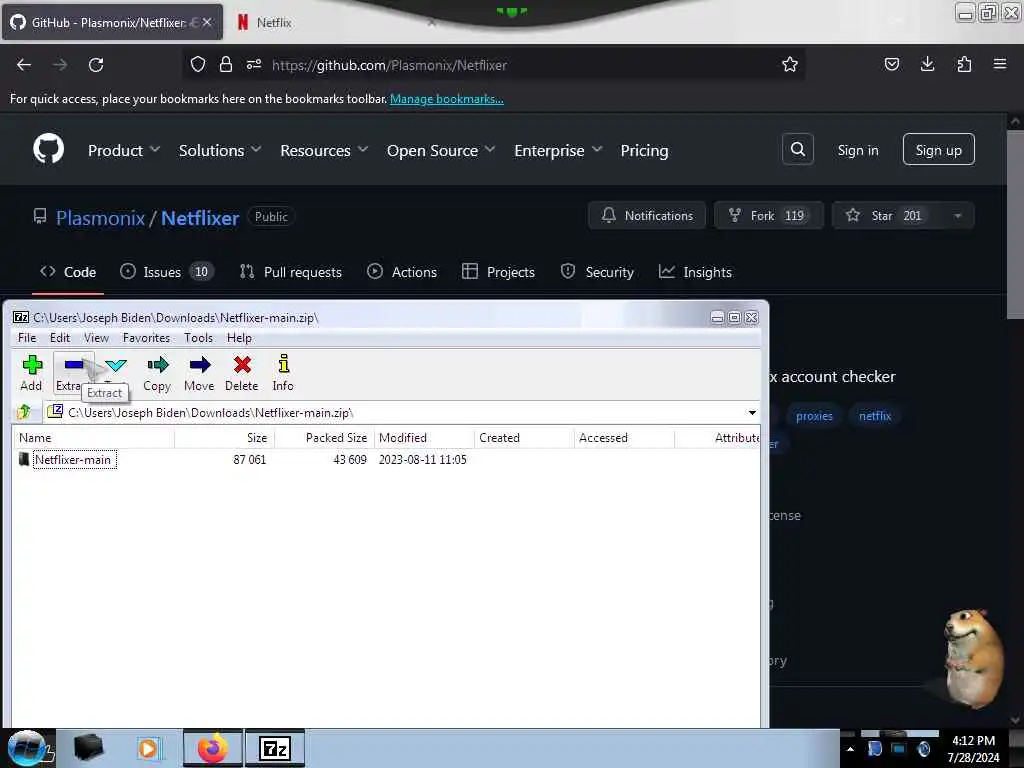
Task: Click the site padlock security icon
Action: [226, 64]
